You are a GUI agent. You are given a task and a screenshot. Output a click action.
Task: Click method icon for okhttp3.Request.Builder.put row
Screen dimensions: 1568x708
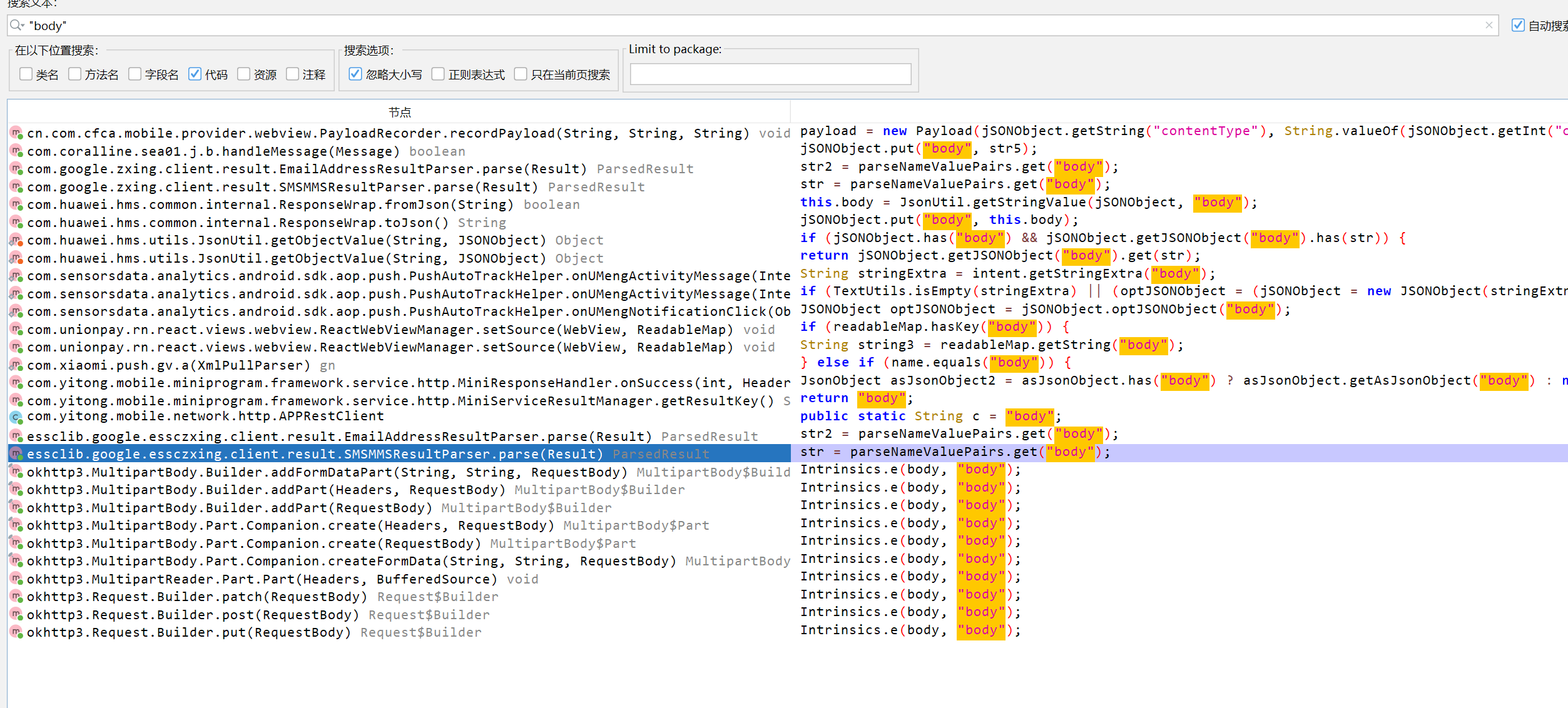(x=16, y=632)
